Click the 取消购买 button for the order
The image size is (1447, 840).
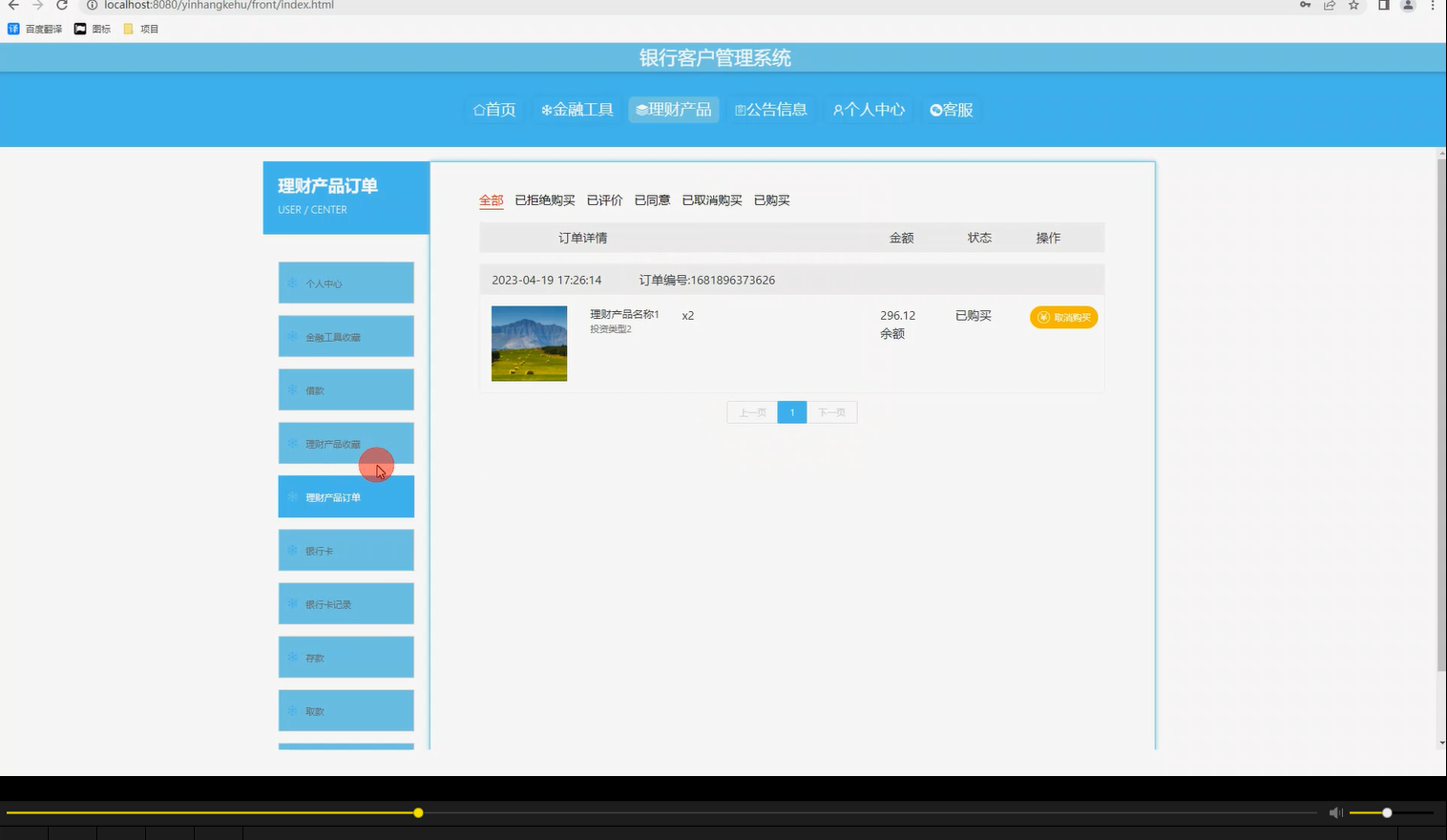click(1063, 317)
